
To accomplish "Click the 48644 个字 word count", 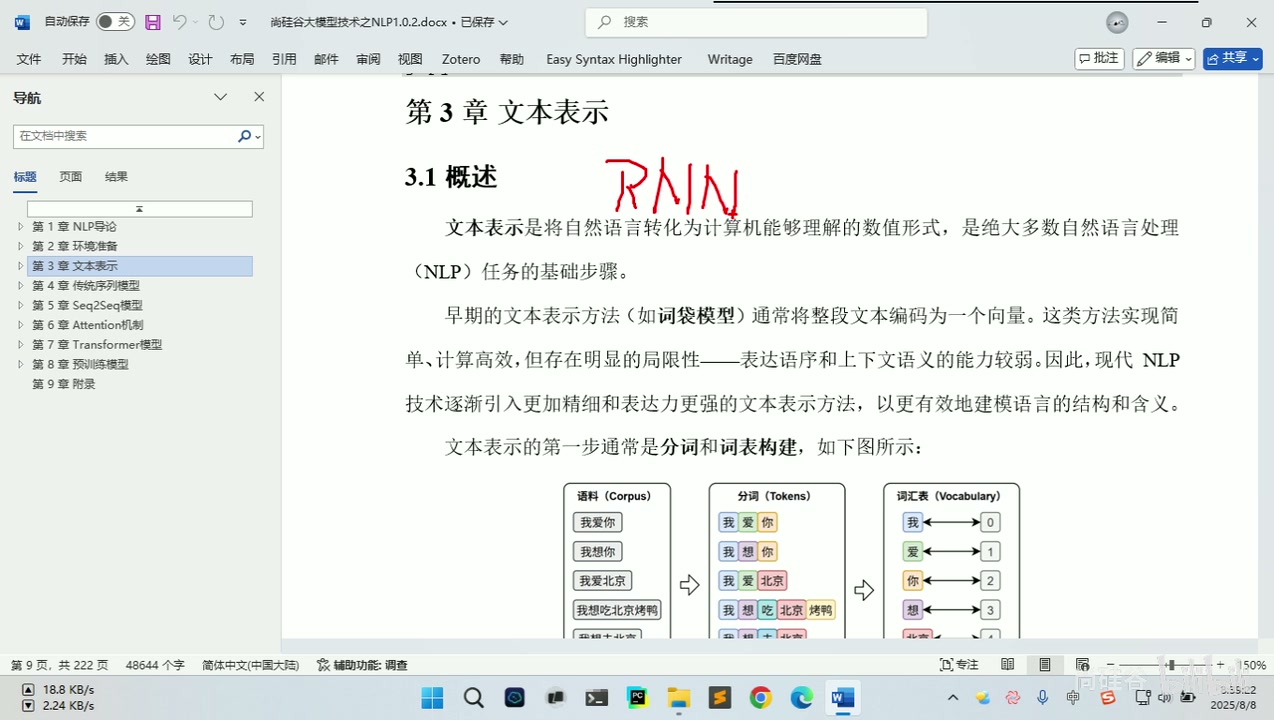I will click(155, 665).
